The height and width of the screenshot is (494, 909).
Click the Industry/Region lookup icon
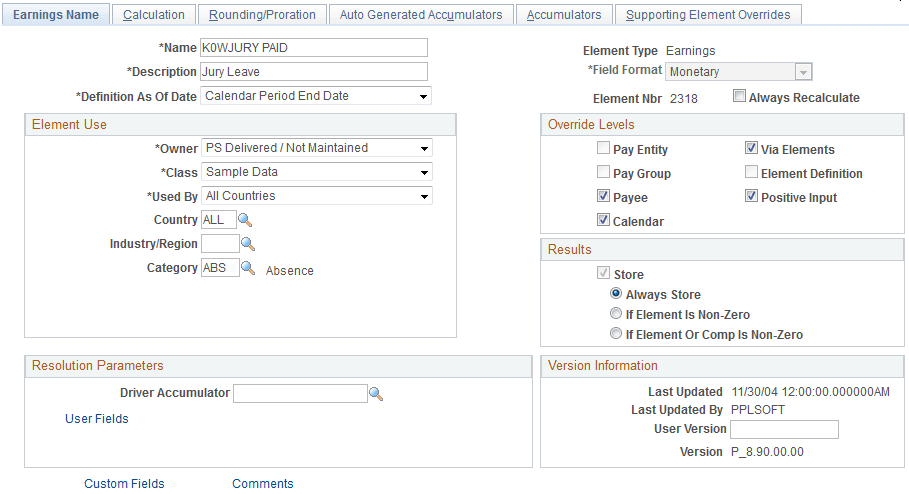249,244
